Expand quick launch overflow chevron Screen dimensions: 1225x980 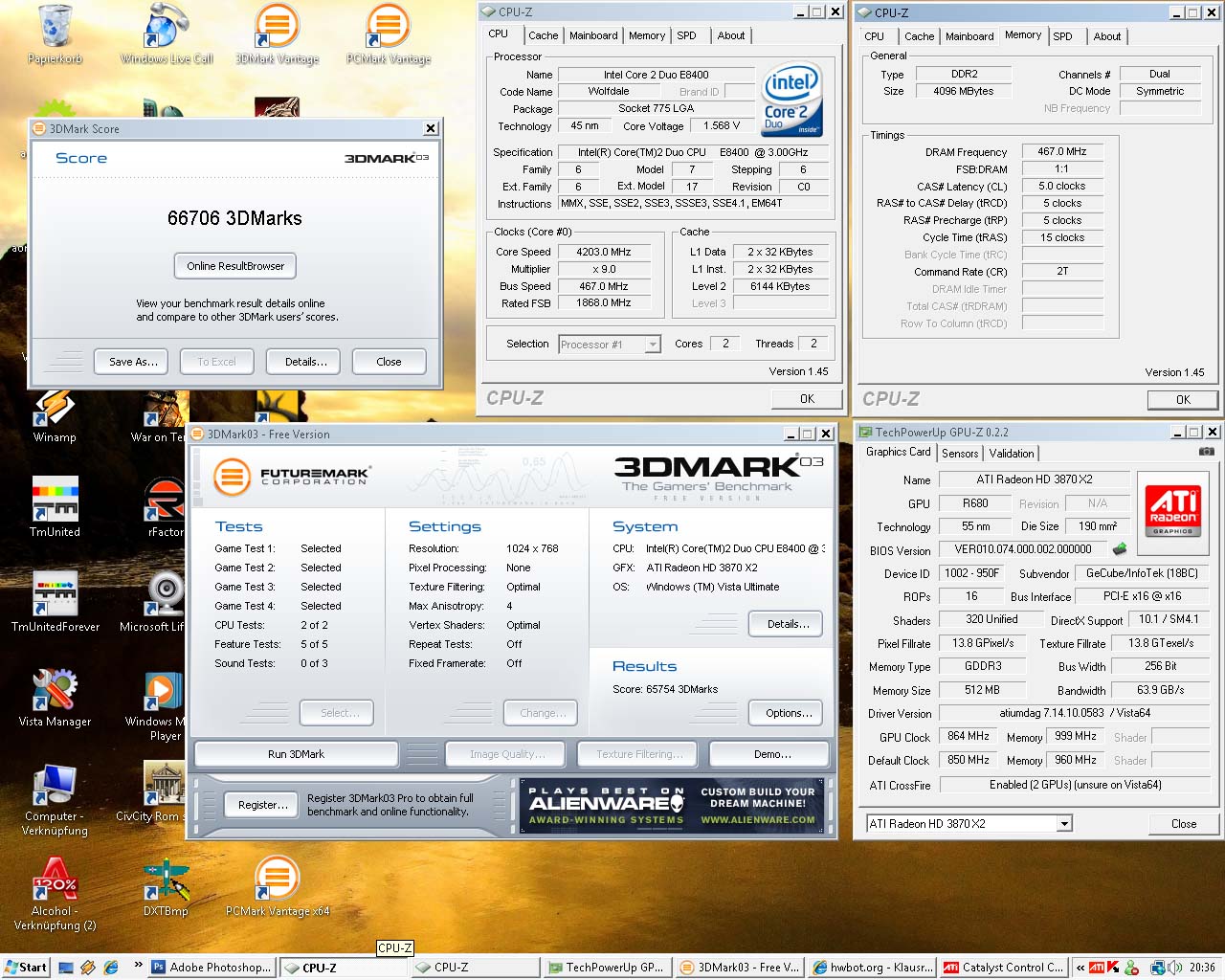point(138,965)
